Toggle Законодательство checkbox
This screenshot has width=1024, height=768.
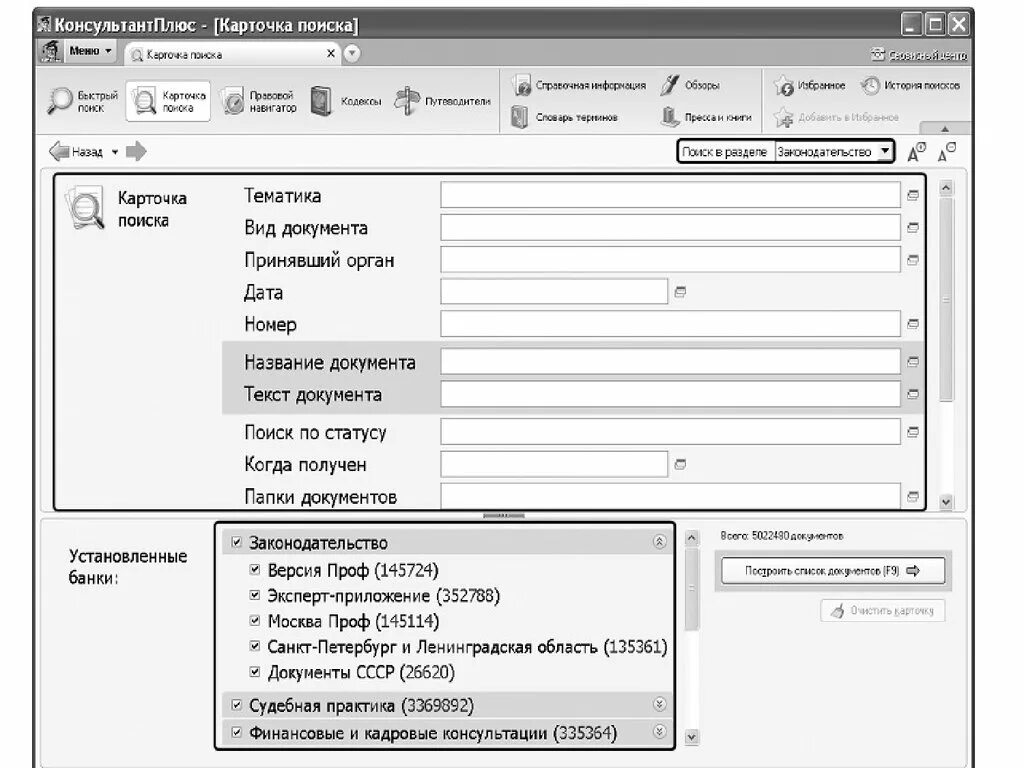click(x=236, y=542)
